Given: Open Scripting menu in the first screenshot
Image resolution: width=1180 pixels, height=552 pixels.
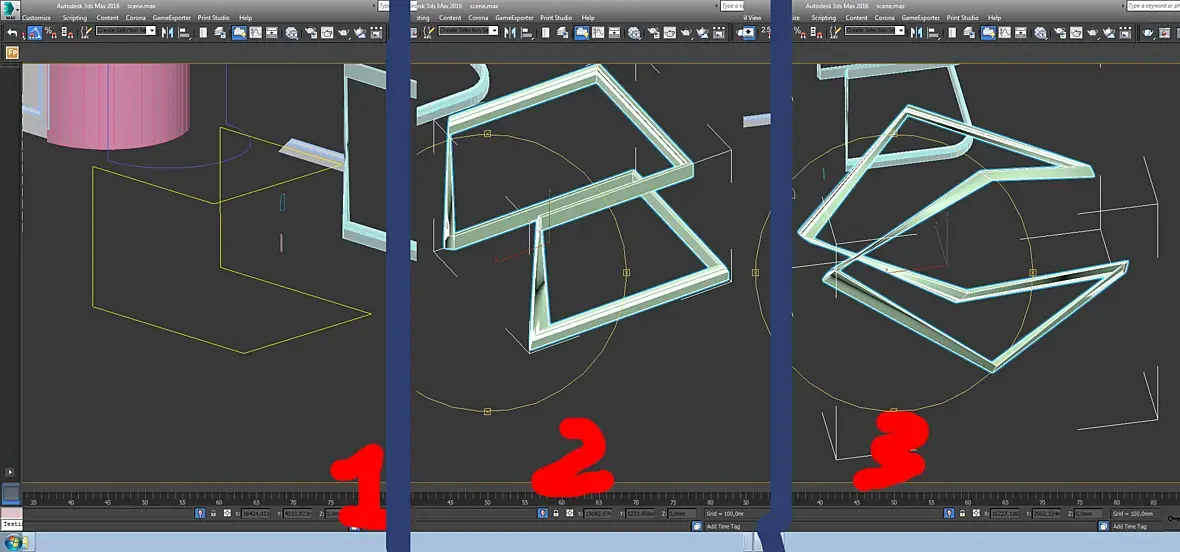Looking at the screenshot, I should pos(75,17).
